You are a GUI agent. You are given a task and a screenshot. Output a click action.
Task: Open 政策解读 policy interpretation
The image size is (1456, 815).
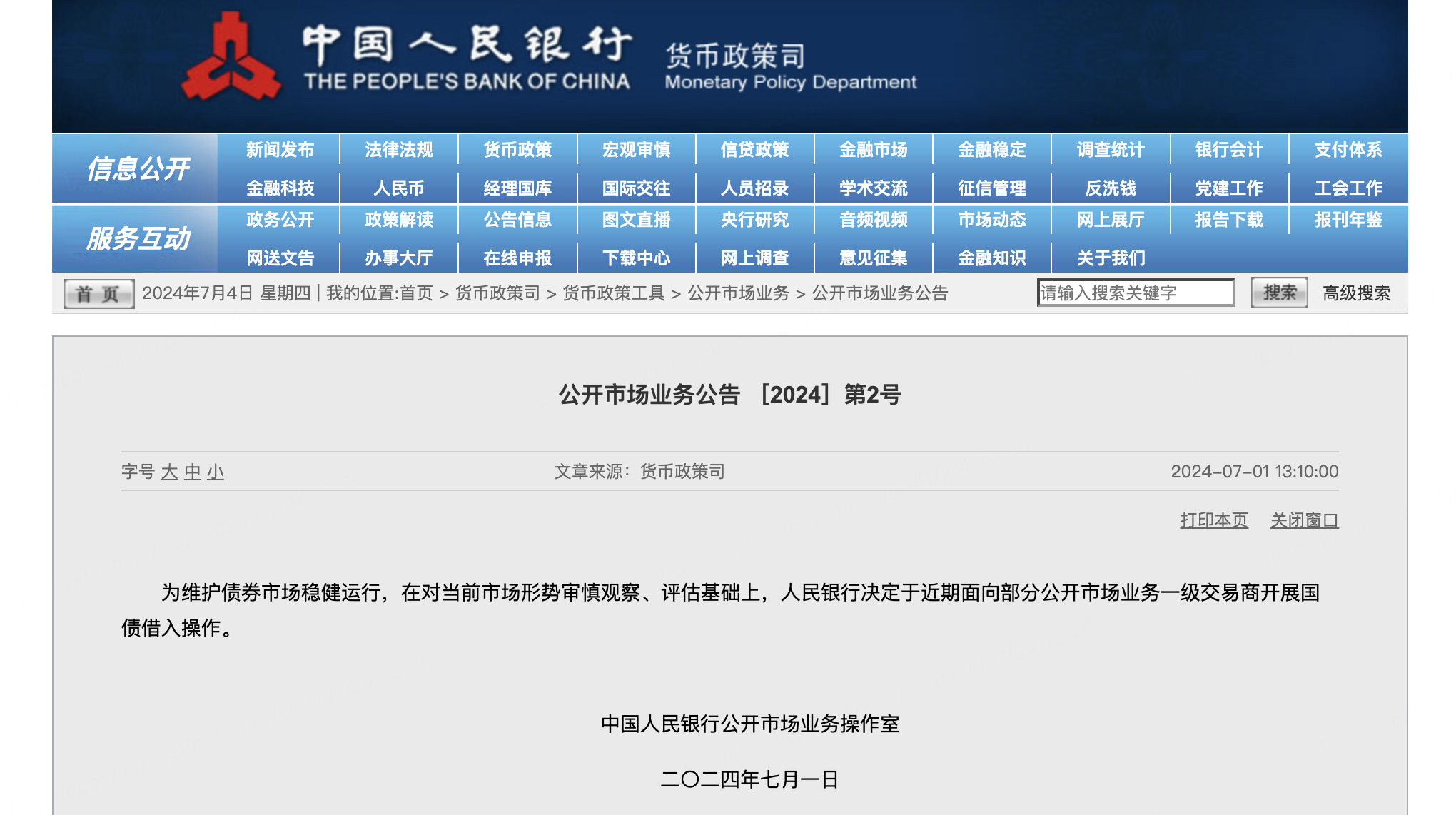(398, 221)
